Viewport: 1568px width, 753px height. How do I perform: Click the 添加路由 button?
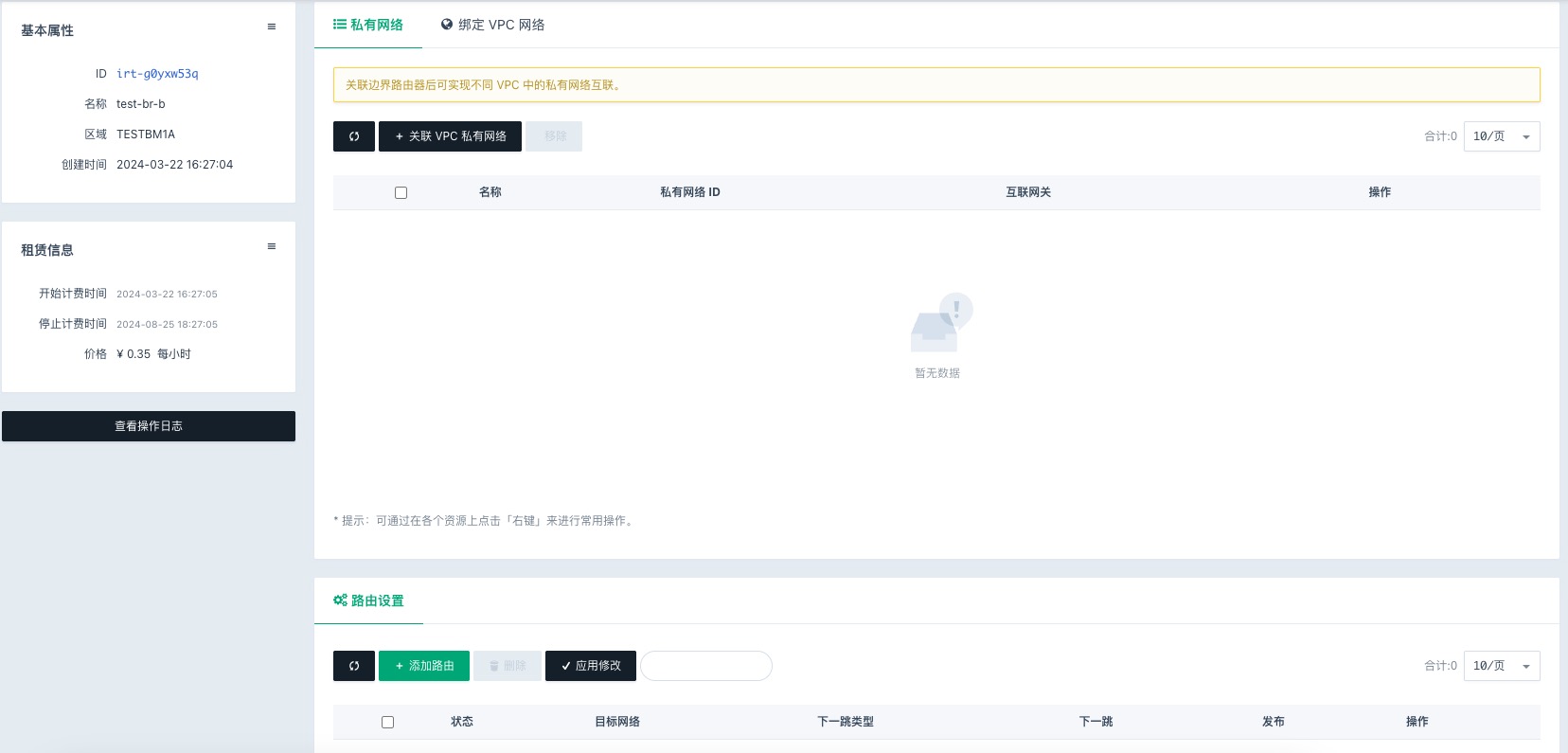click(424, 666)
